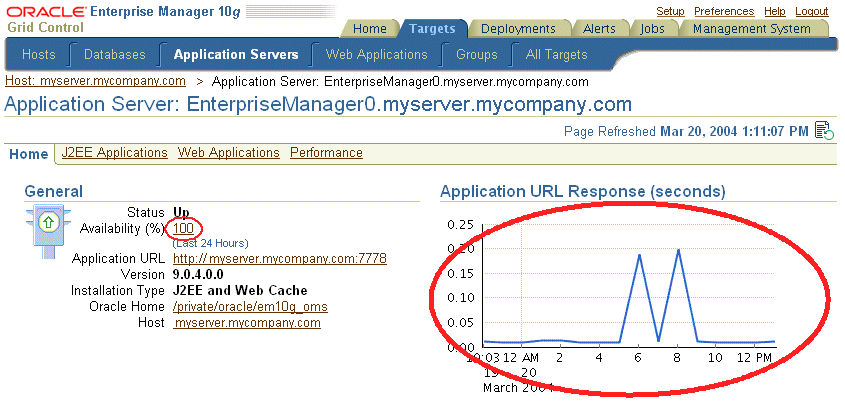Click the Status value Up

pos(181,212)
